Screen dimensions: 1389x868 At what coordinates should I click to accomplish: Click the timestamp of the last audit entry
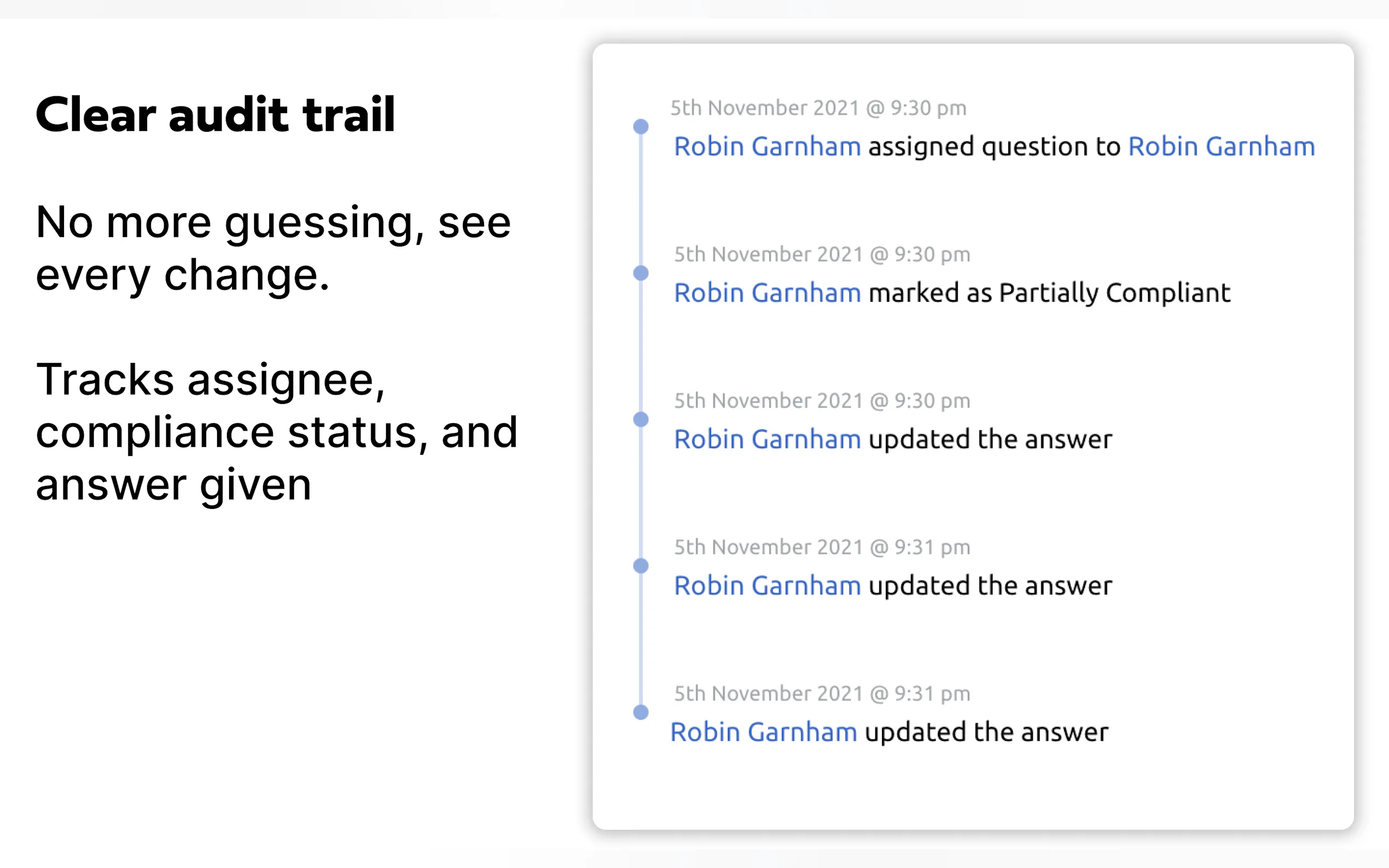pos(822,694)
